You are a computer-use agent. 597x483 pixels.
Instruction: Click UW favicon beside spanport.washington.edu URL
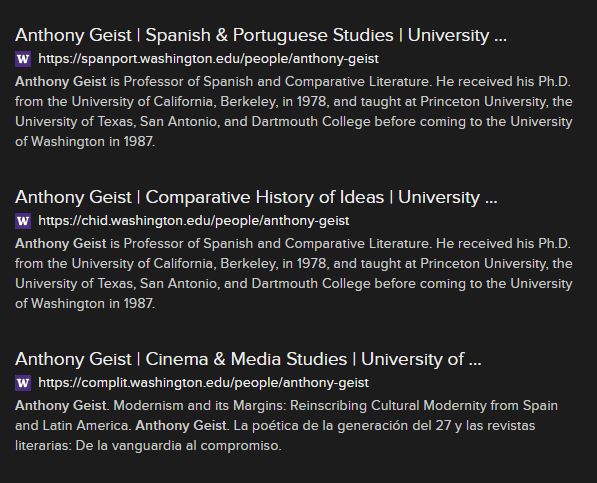click(x=23, y=59)
